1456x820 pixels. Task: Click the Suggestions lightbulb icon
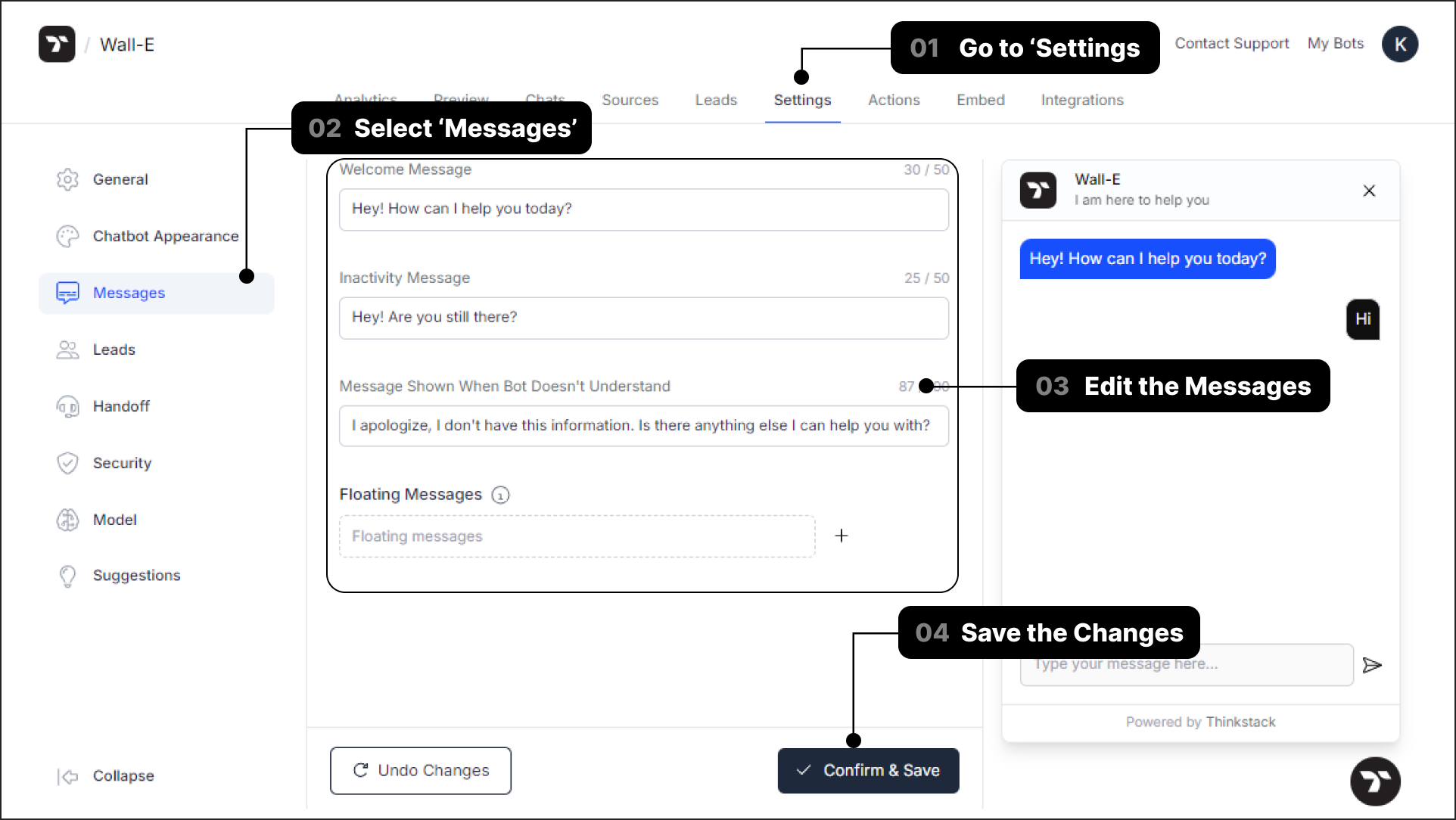67,576
